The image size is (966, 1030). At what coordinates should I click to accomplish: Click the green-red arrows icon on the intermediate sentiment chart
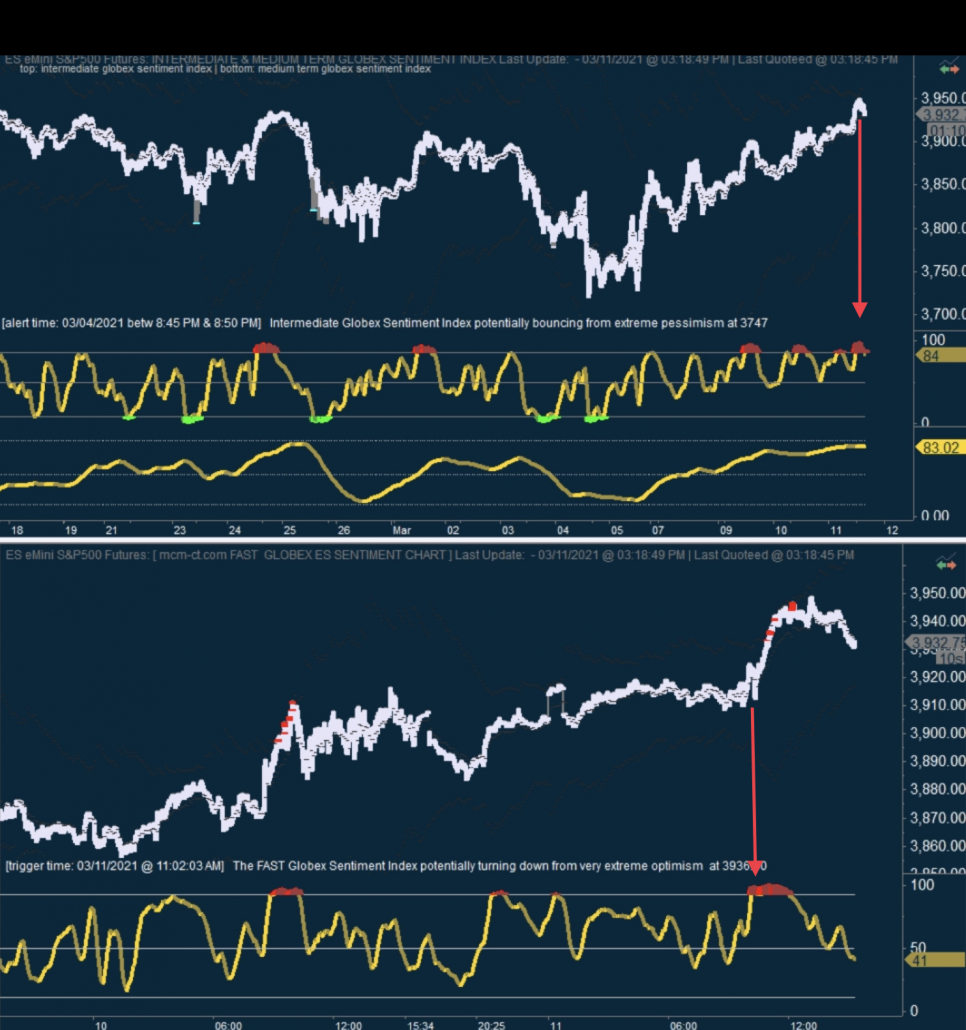(949, 69)
